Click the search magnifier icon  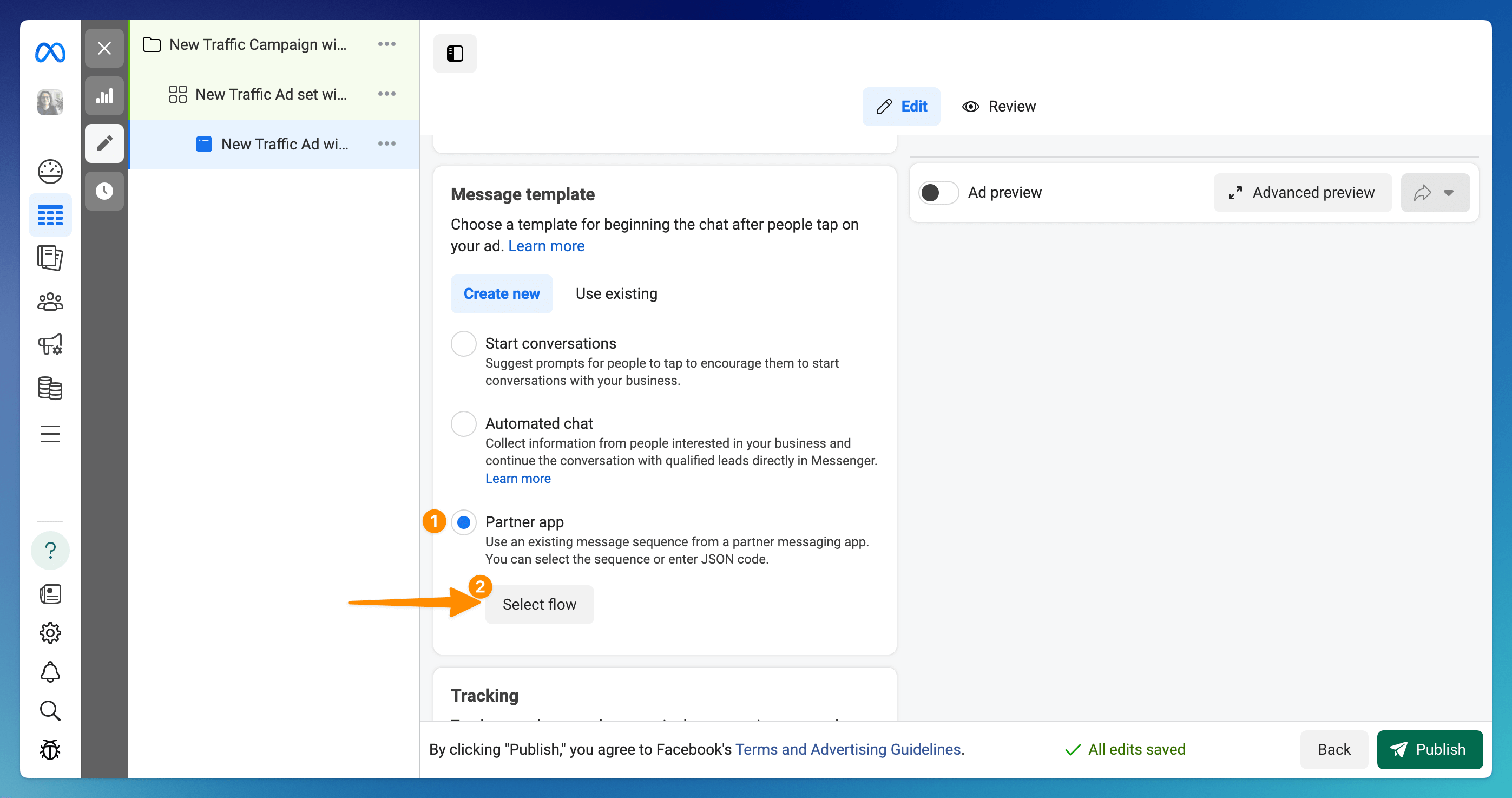(50, 710)
